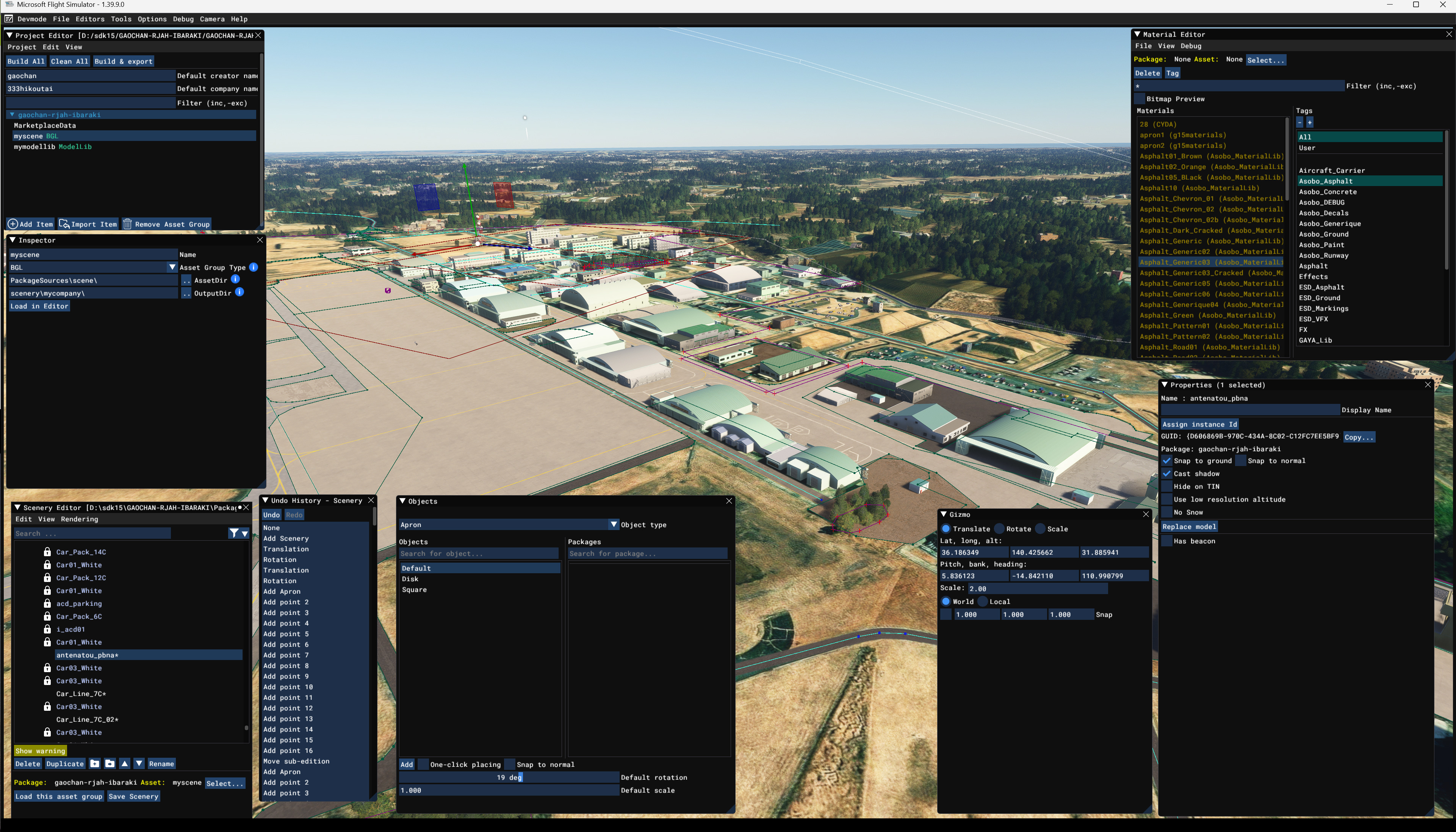Image resolution: width=1456 pixels, height=832 pixels.
Task: Close the Objects panel
Action: [729, 501]
